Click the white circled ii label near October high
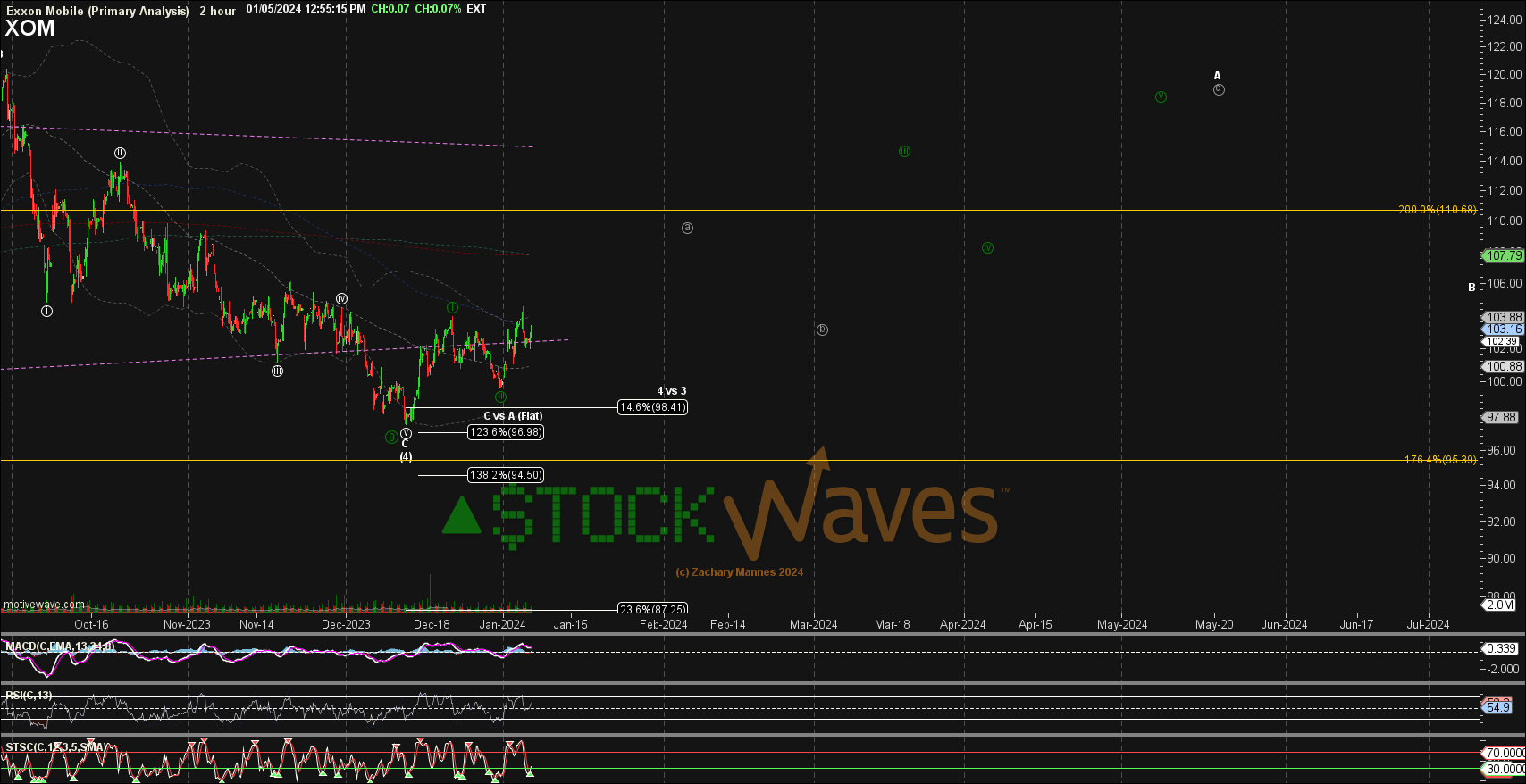The width and height of the screenshot is (1526, 784). point(120,154)
